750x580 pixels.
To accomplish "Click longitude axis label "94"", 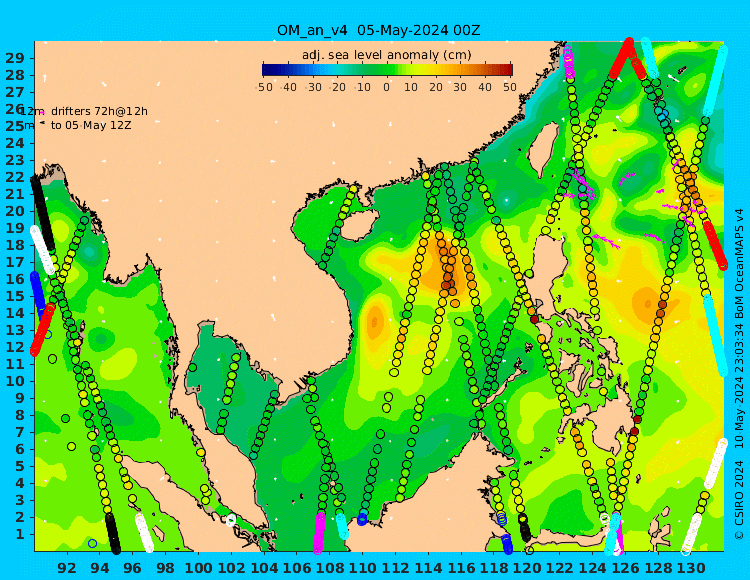I will pos(99,568).
